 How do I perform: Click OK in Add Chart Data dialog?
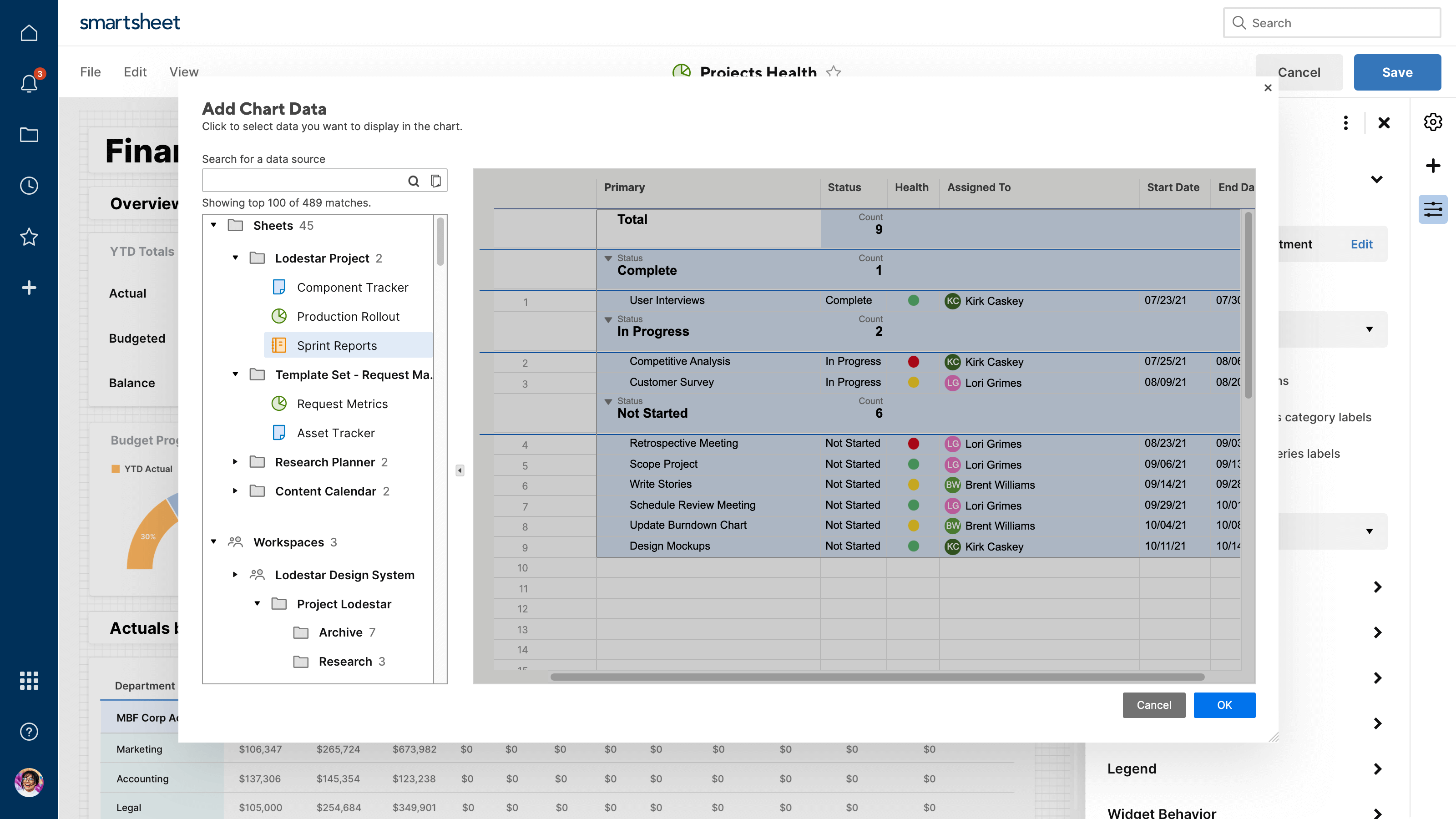point(1224,705)
